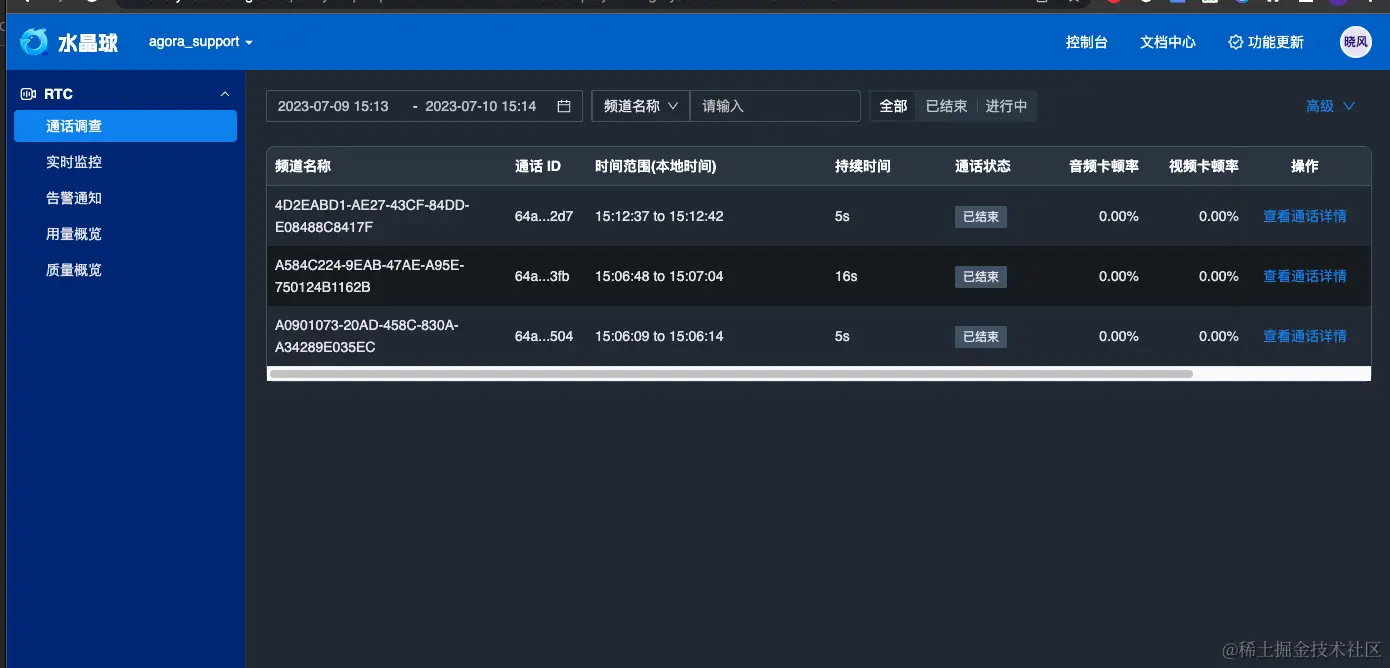The width and height of the screenshot is (1390, 668).
Task: Click the 通话状态 column header
Action: pos(983,166)
